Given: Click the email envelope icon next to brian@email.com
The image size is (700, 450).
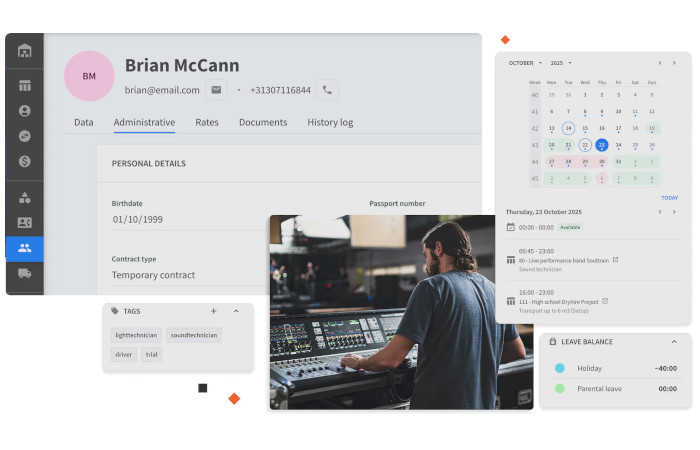Looking at the screenshot, I should click(x=216, y=90).
